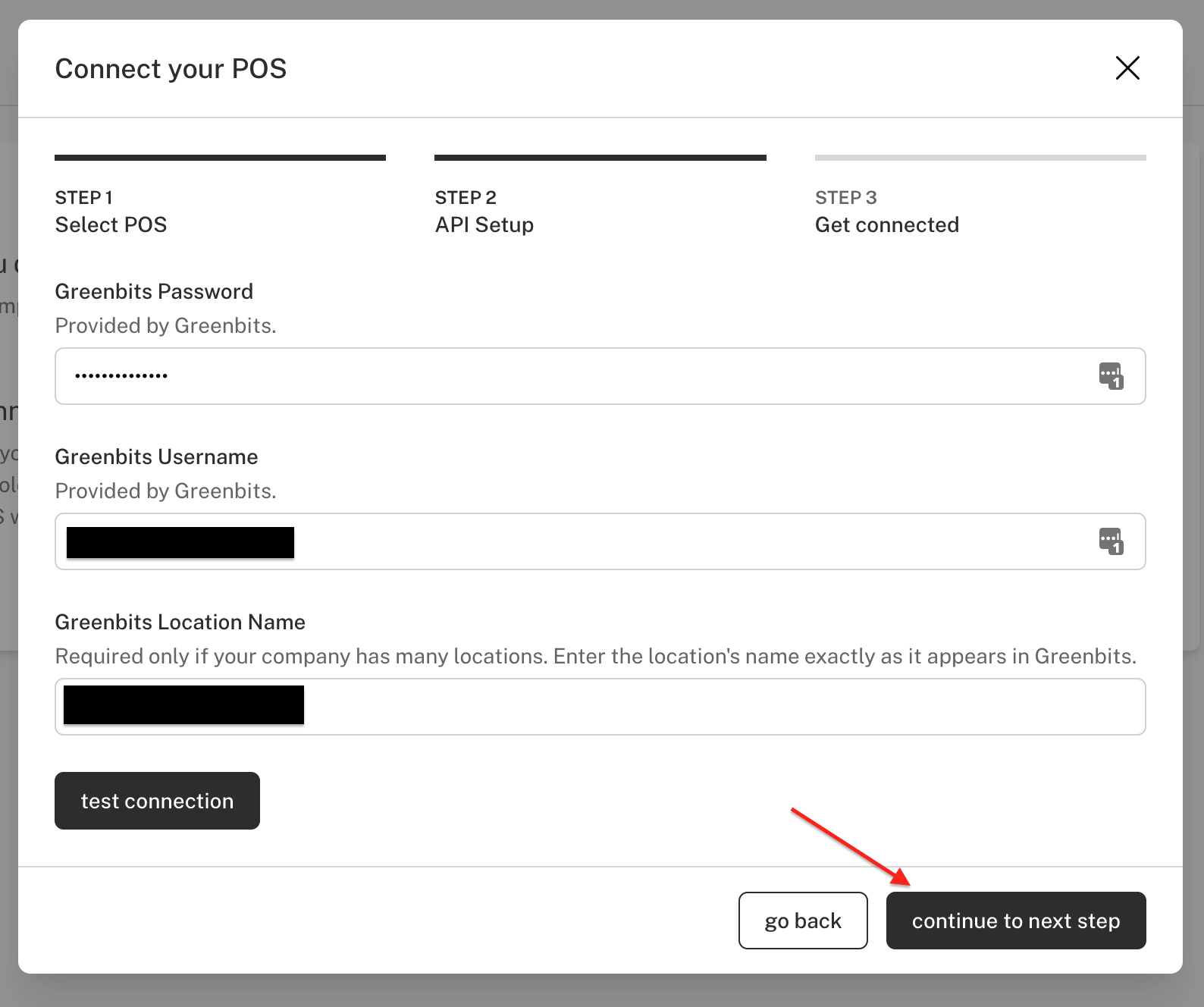Open password manager icon in Greenbits Username field
The width and height of the screenshot is (1204, 1007).
[1111, 541]
